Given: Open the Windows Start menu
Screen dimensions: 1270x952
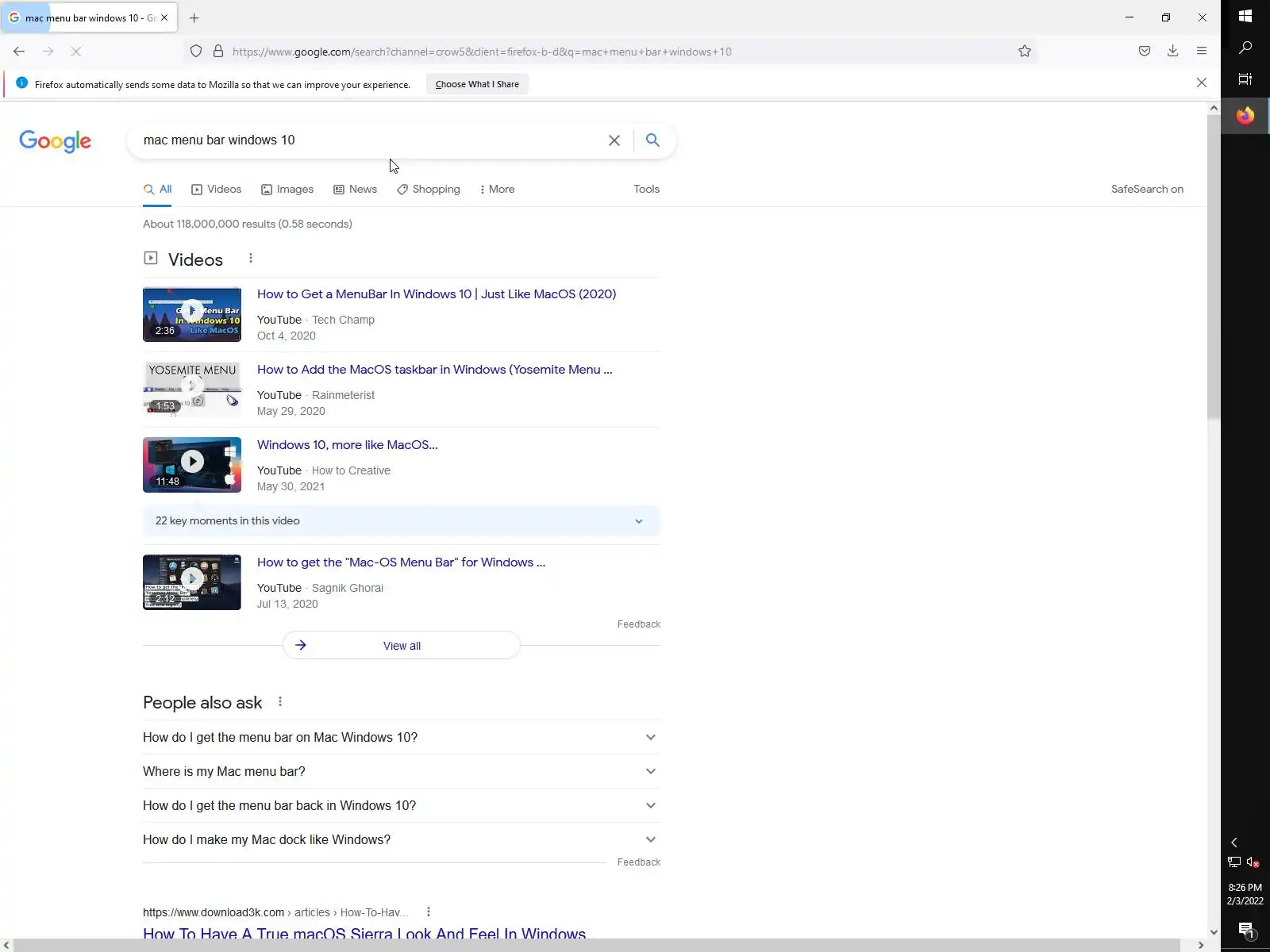Looking at the screenshot, I should (x=1245, y=16).
